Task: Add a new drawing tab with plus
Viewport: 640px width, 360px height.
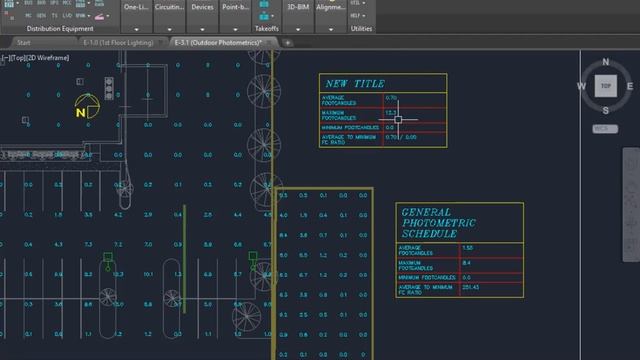Action: tap(287, 43)
